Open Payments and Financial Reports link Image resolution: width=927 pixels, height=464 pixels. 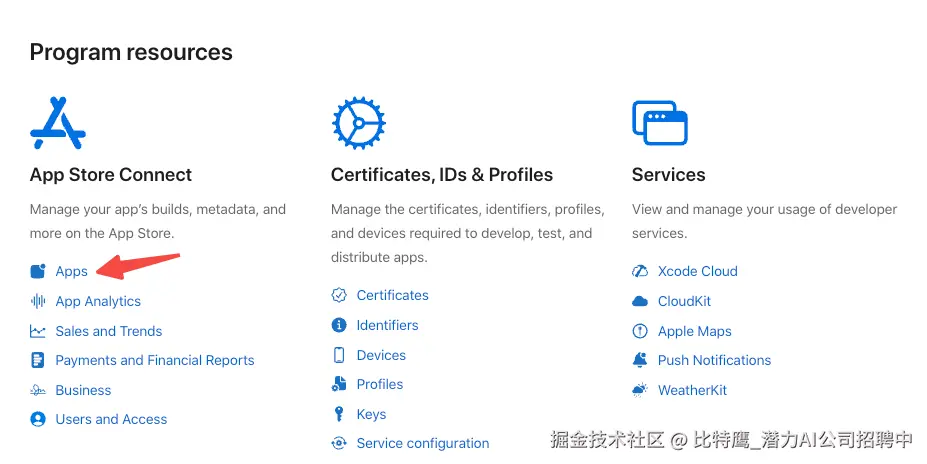155,361
